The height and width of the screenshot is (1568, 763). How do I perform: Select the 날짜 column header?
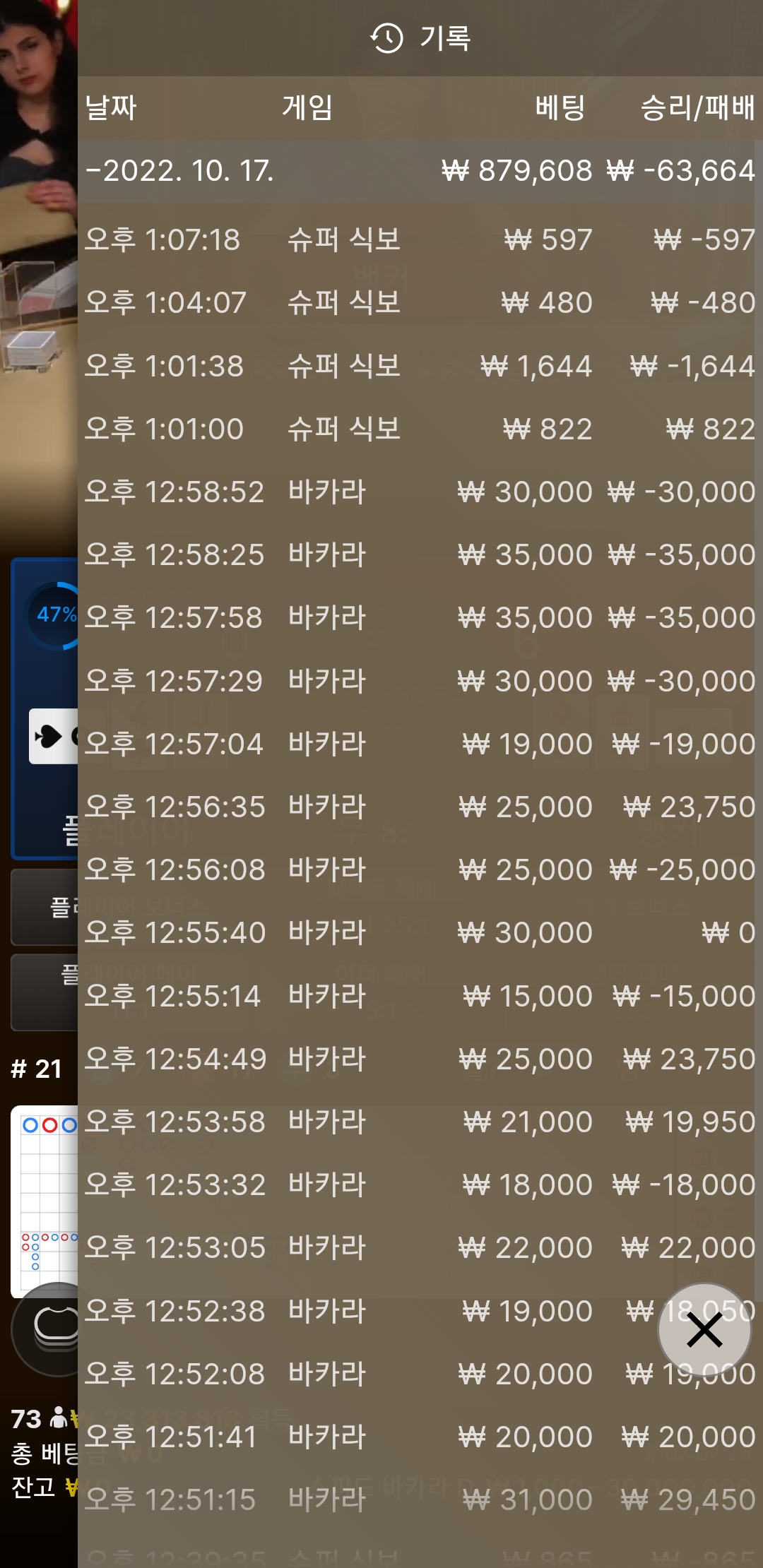coord(111,108)
